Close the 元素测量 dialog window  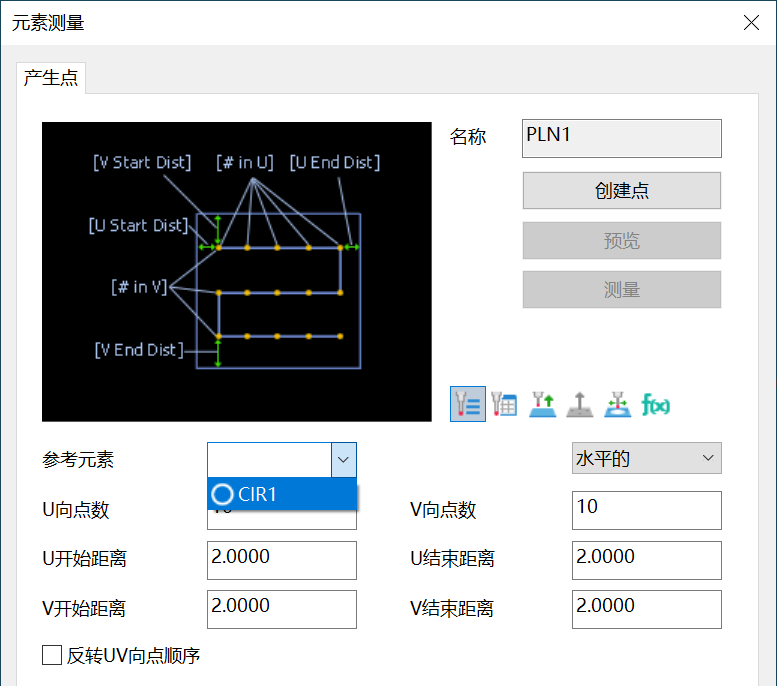[749, 22]
